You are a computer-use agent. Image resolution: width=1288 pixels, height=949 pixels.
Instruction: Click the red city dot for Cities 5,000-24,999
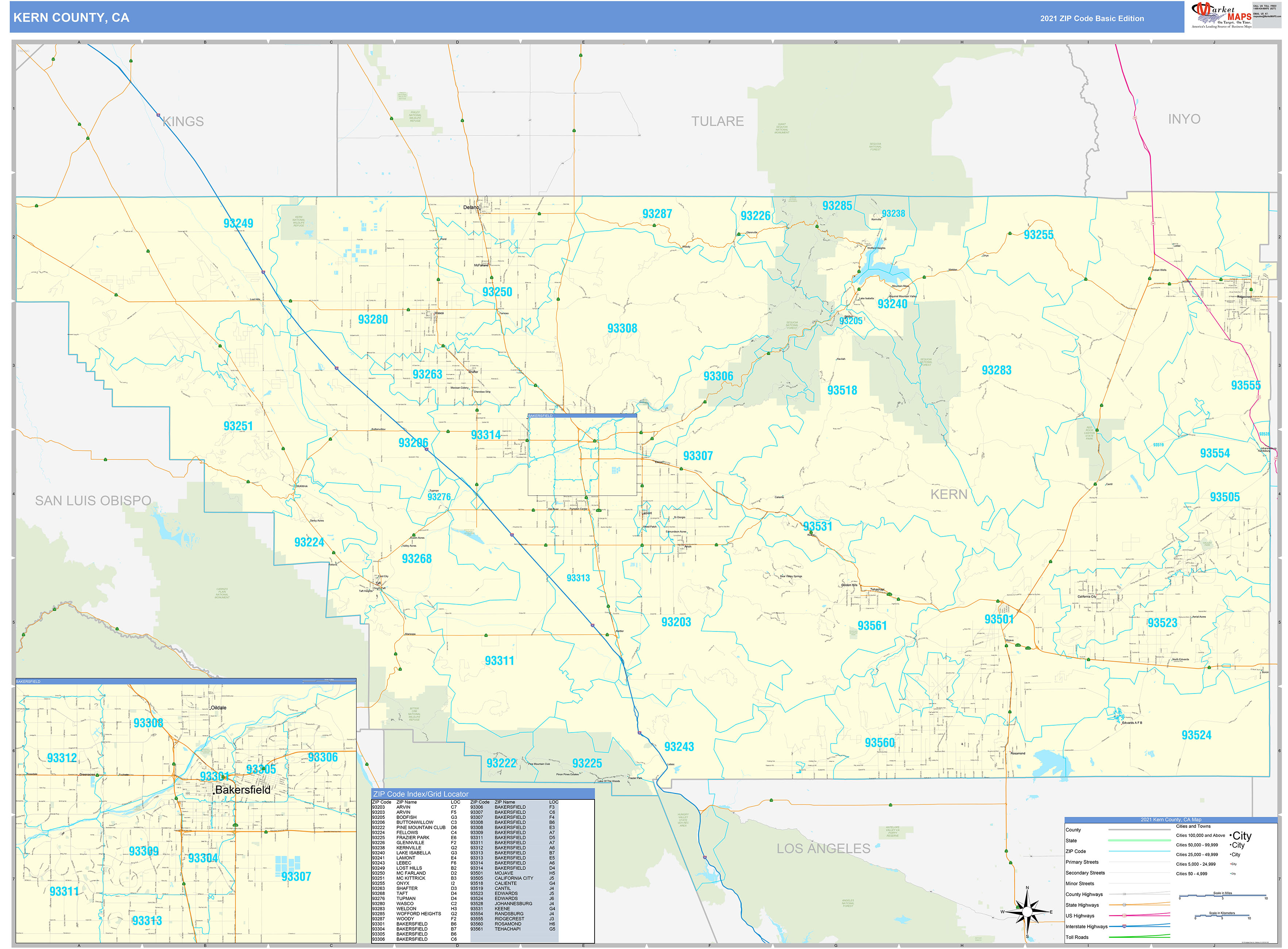(1230, 864)
